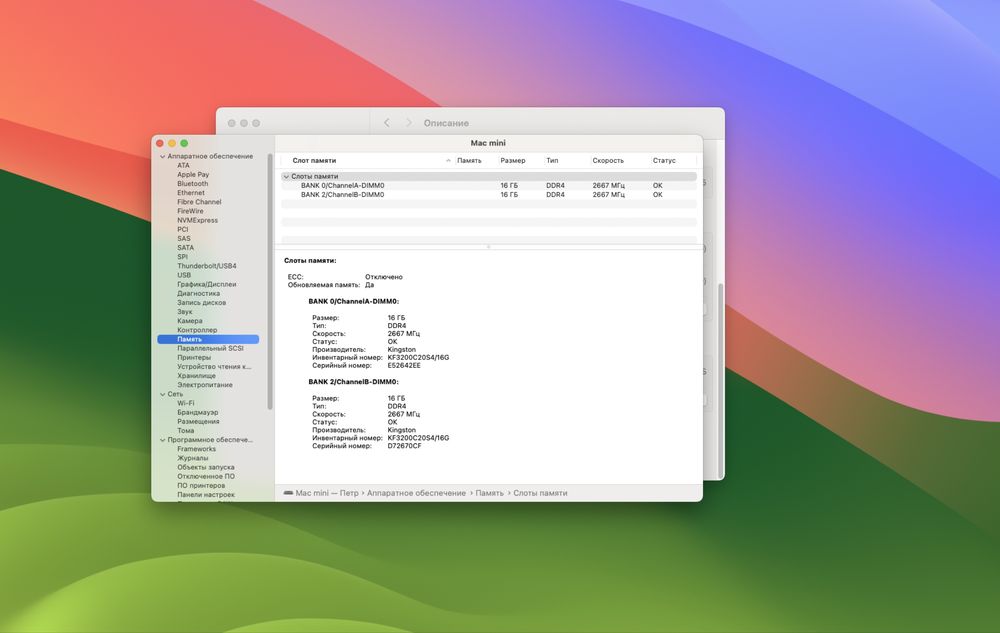
Task: Open Apple Pay in the sidebar
Action: coord(193,175)
